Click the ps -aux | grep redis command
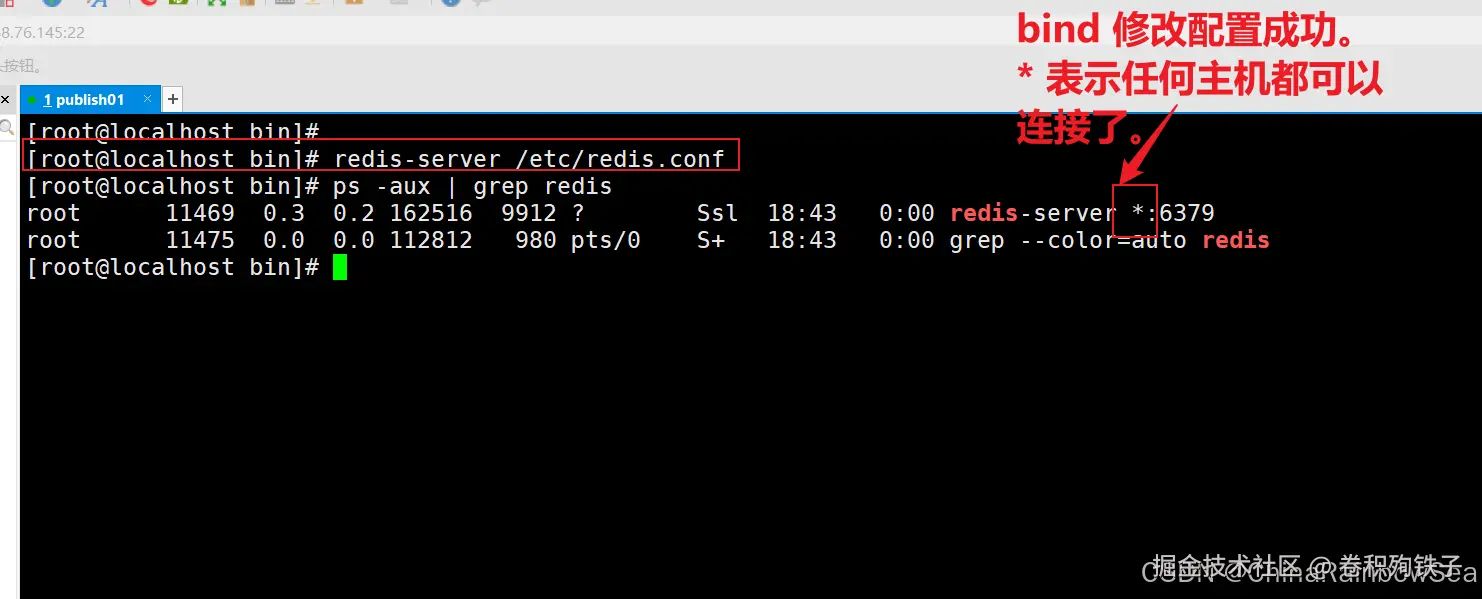The width and height of the screenshot is (1482, 599). pyautogui.click(x=472, y=186)
